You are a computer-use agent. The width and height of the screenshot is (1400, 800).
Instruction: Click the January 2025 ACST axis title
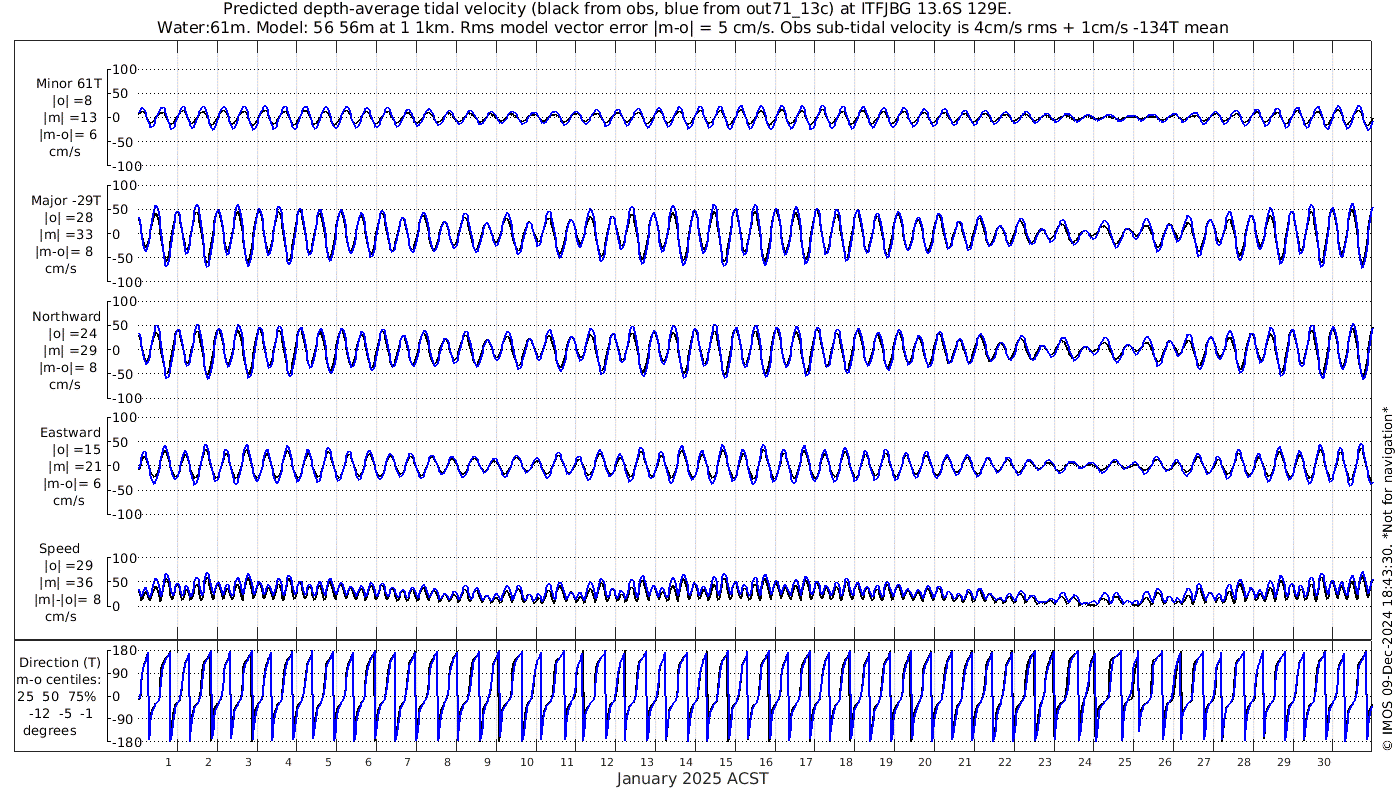[692, 779]
